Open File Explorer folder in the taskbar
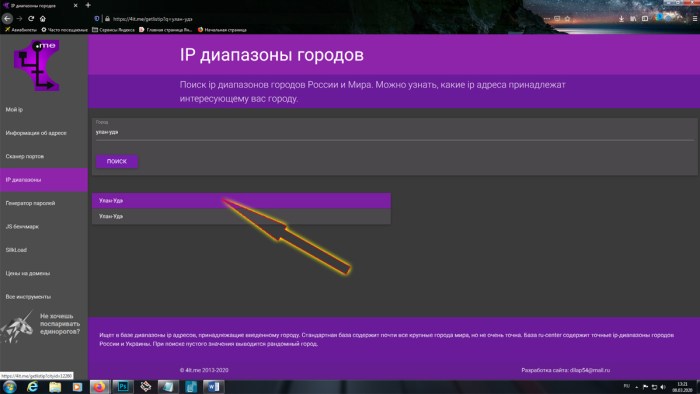 point(55,386)
